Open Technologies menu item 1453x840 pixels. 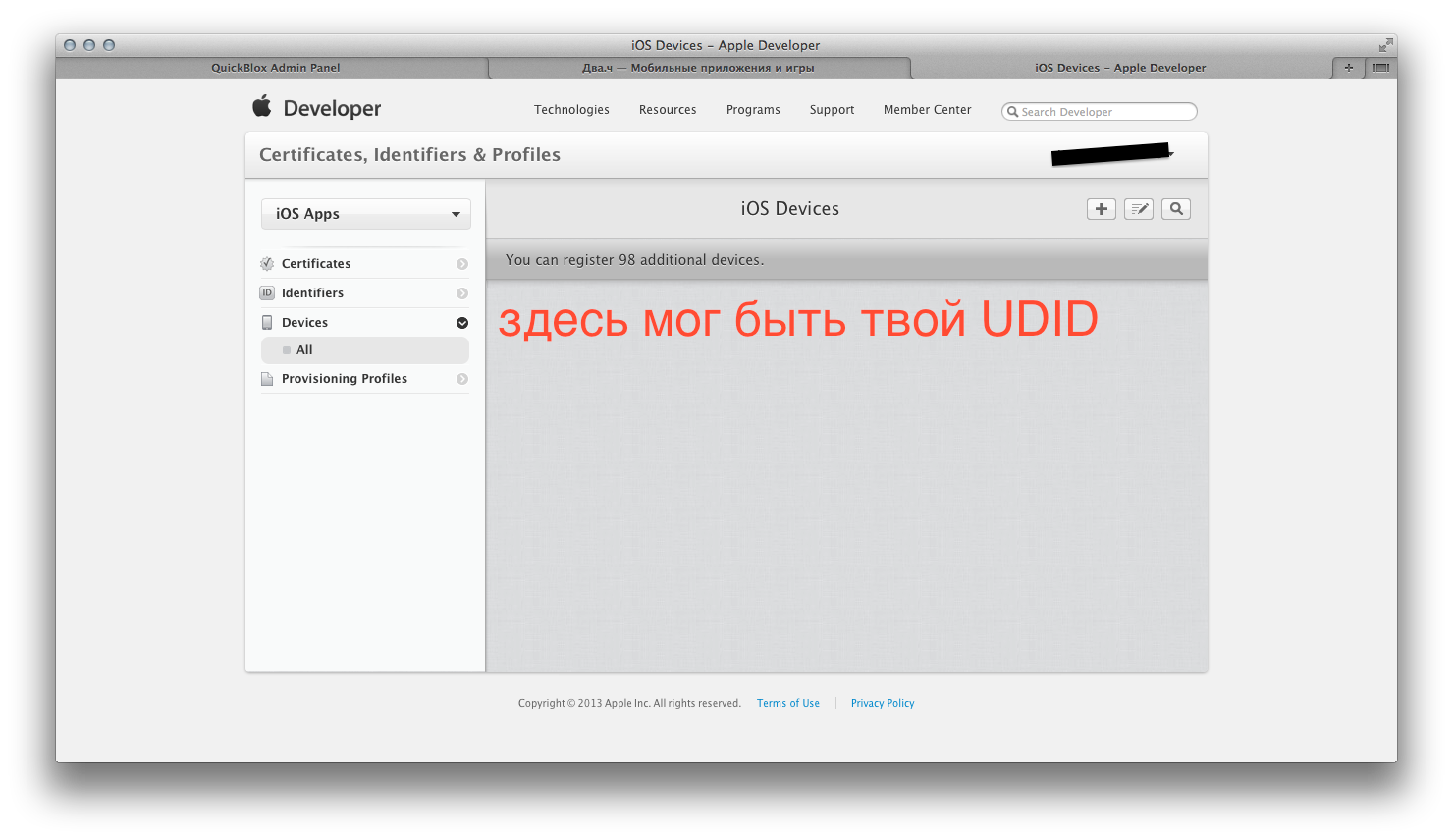571,110
